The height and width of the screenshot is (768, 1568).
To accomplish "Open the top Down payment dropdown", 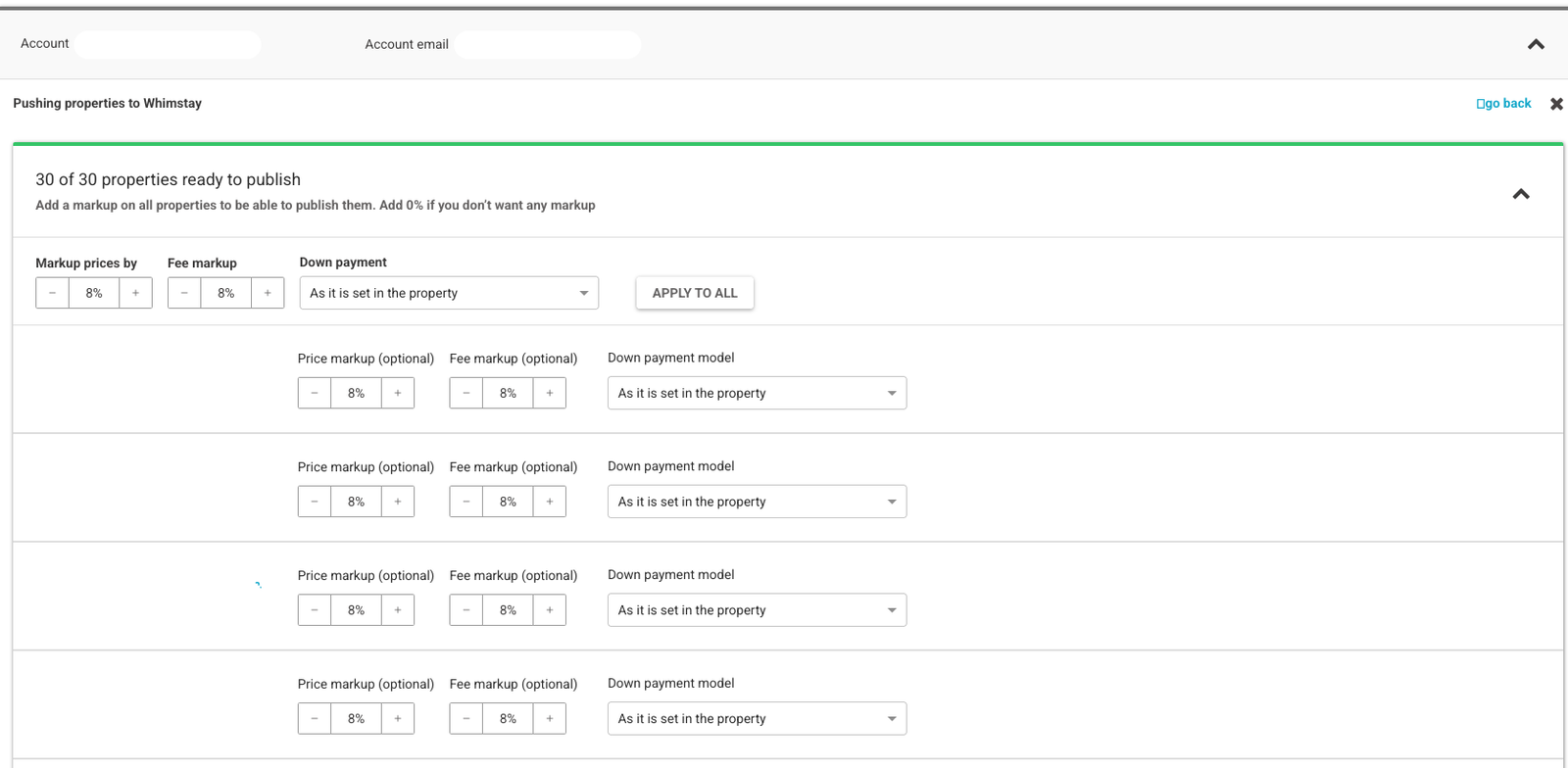I will (449, 293).
